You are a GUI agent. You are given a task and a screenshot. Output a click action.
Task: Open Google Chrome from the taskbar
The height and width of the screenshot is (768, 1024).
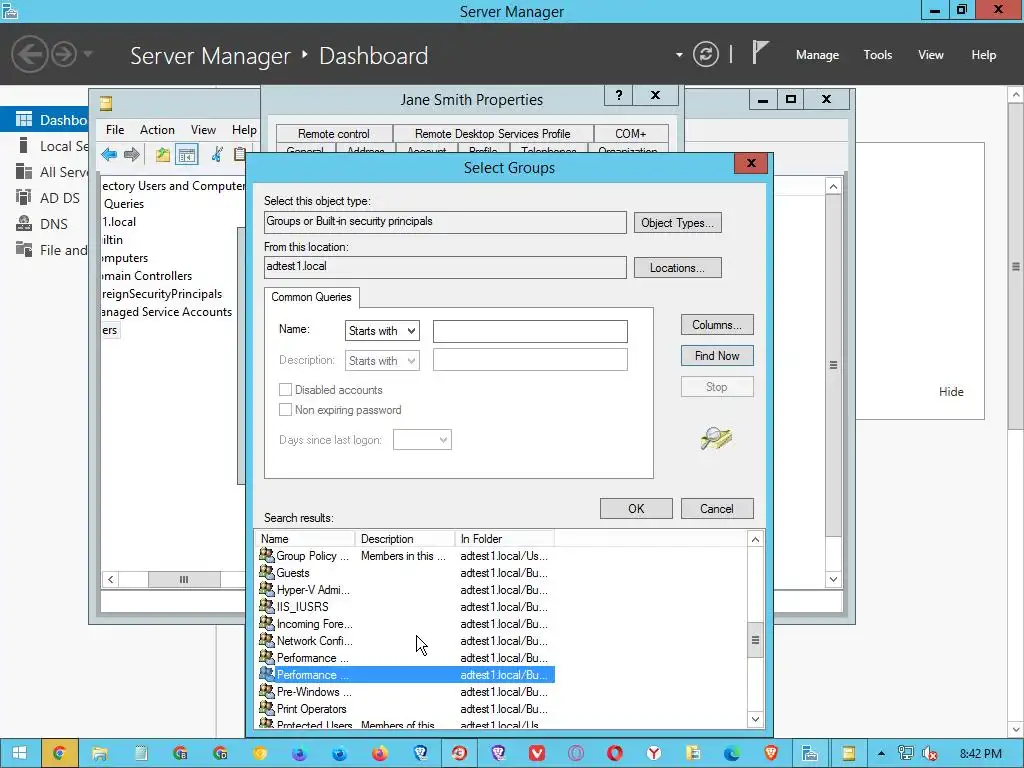pos(59,753)
